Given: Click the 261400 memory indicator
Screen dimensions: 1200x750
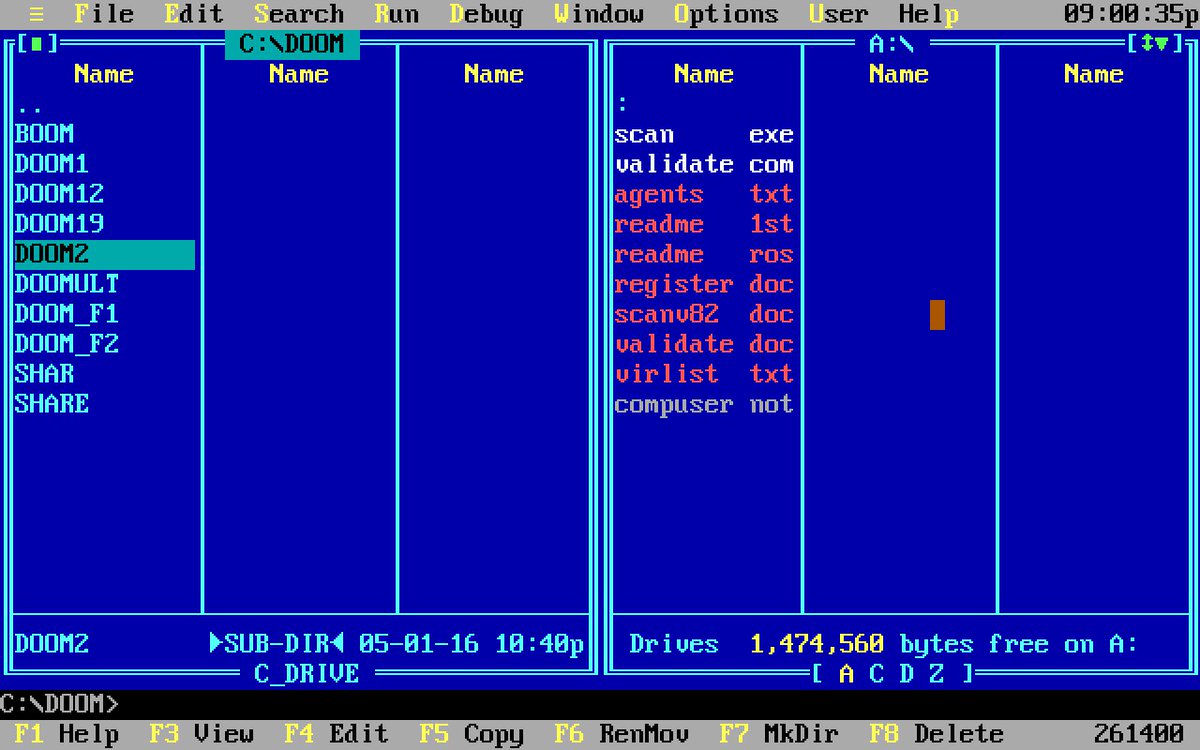Looking at the screenshot, I should [x=1139, y=734].
